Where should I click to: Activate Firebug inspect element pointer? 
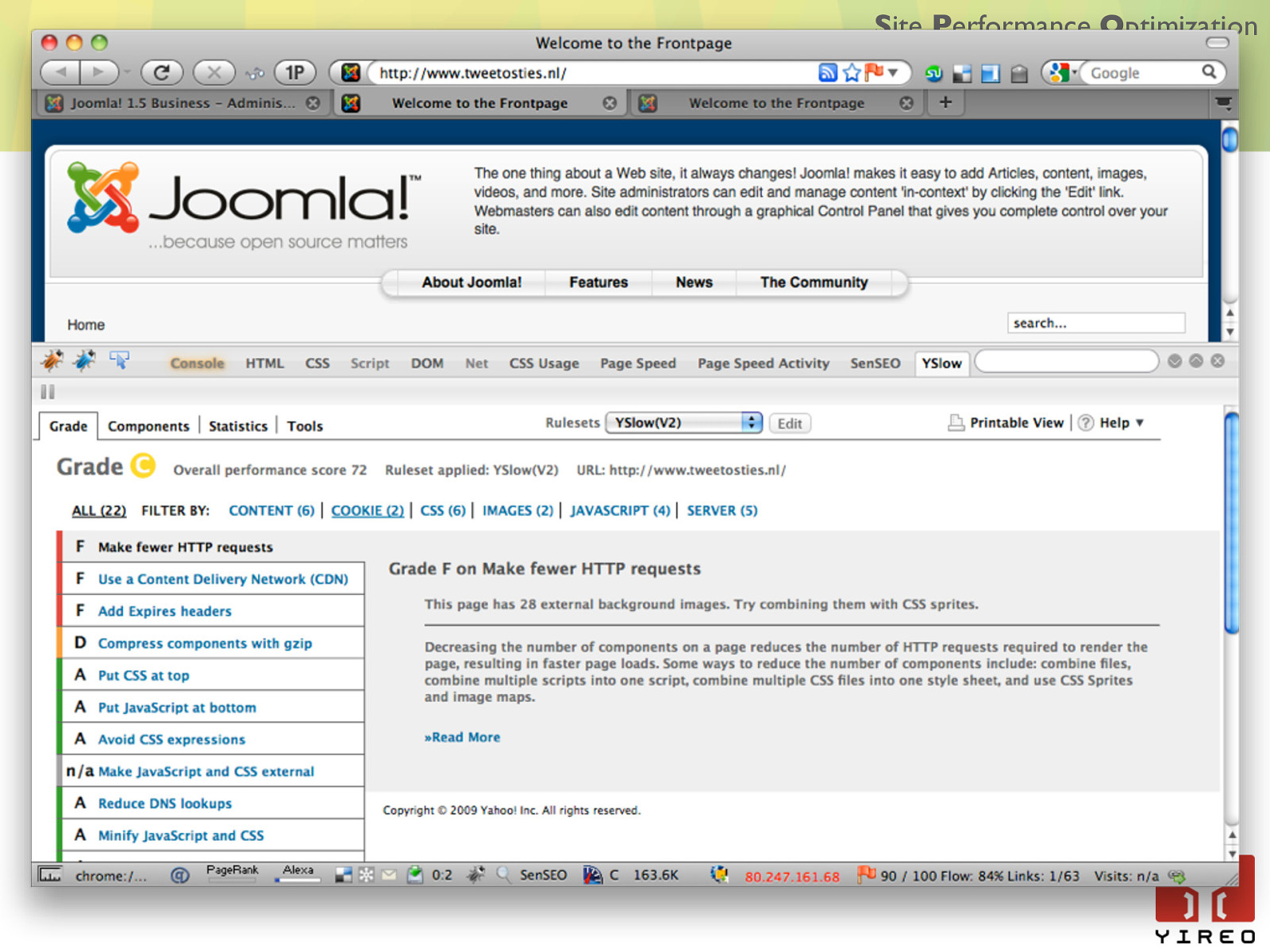click(120, 361)
